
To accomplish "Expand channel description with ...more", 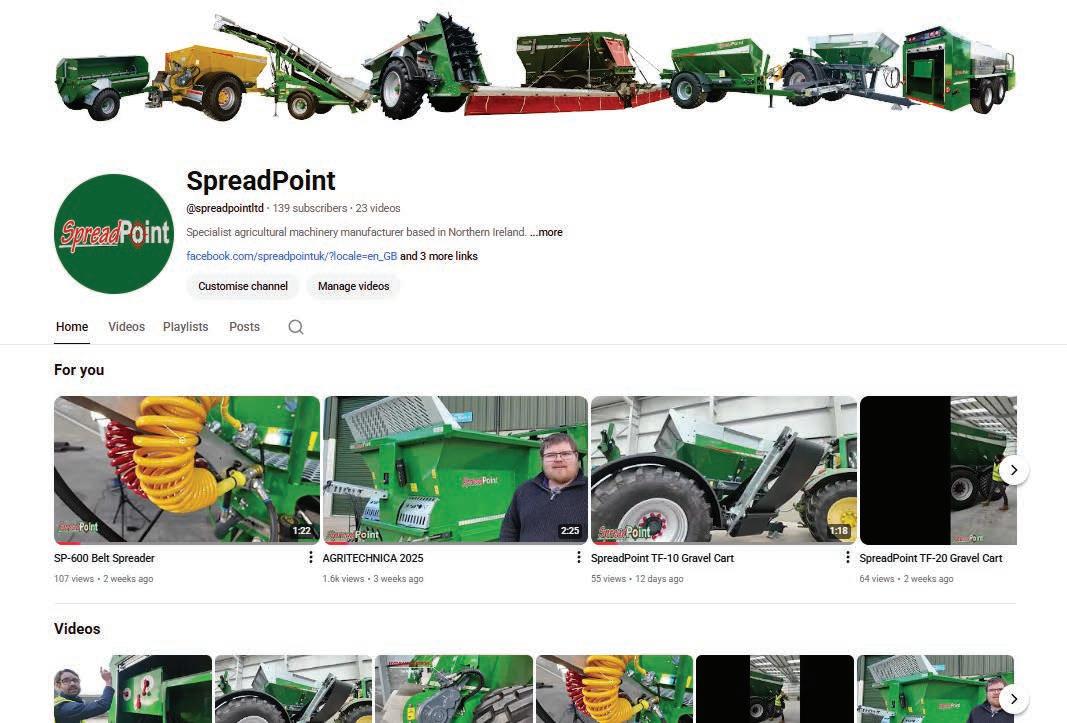I will pyautogui.click(x=546, y=232).
